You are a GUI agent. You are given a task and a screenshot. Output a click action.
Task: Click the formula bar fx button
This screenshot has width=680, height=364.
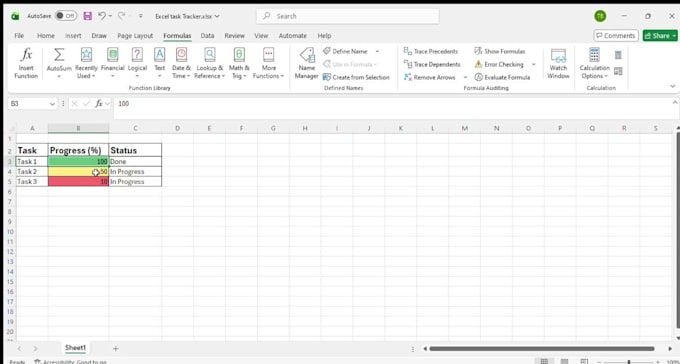99,104
